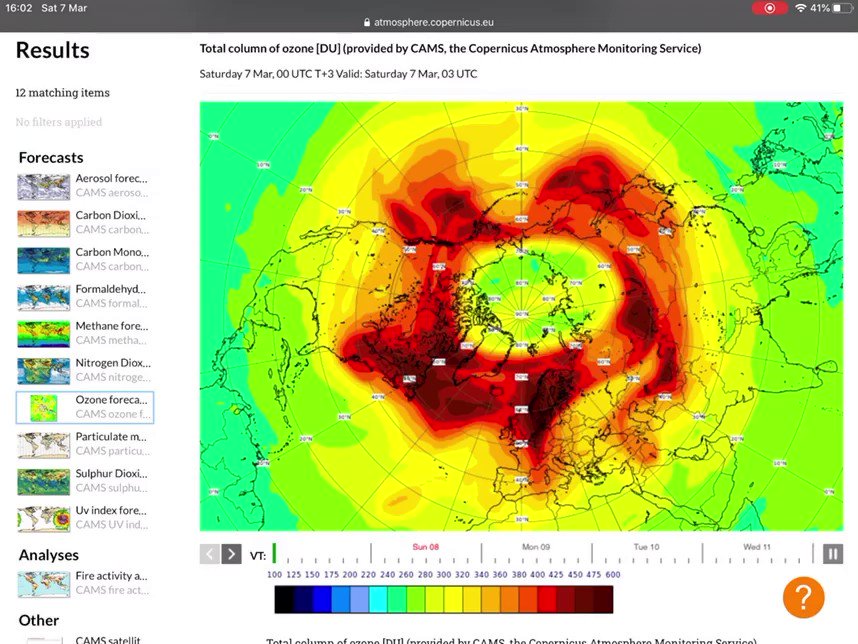Screen dimensions: 858x644
Task: Click the cyan 220 DU legend swatch
Action: tap(378, 599)
